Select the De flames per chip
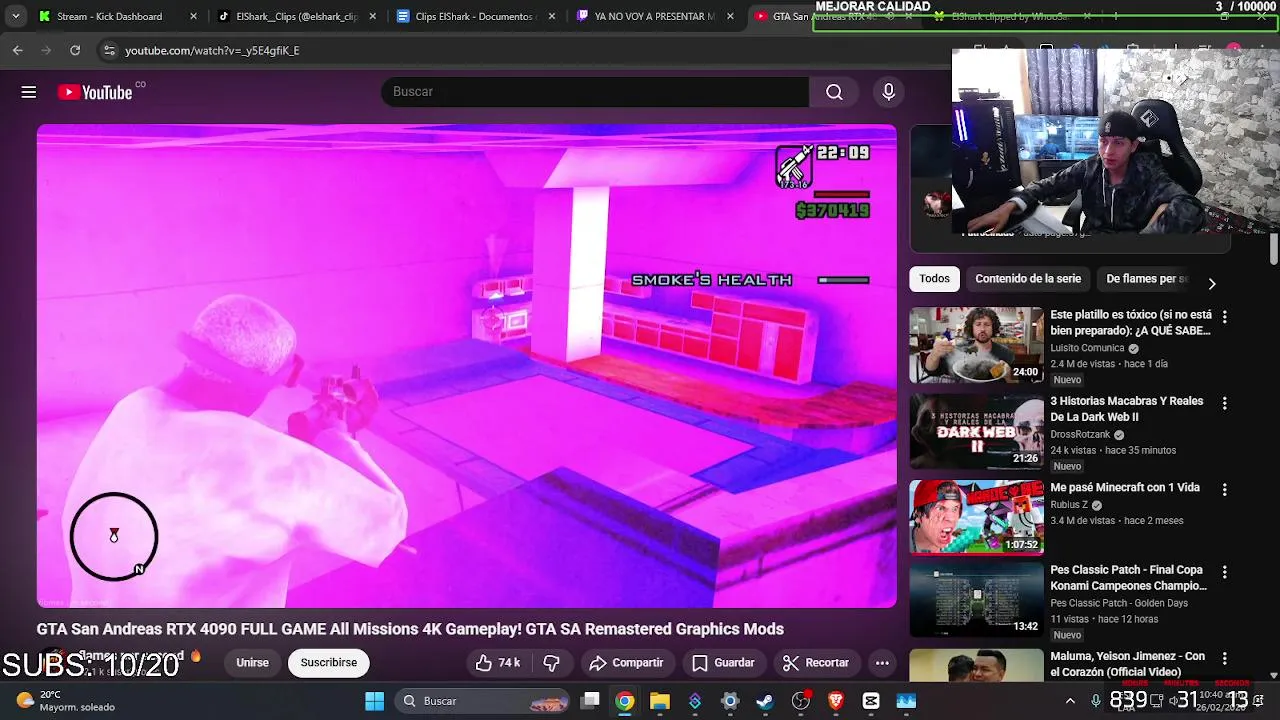The width and height of the screenshot is (1280, 720). (1147, 279)
